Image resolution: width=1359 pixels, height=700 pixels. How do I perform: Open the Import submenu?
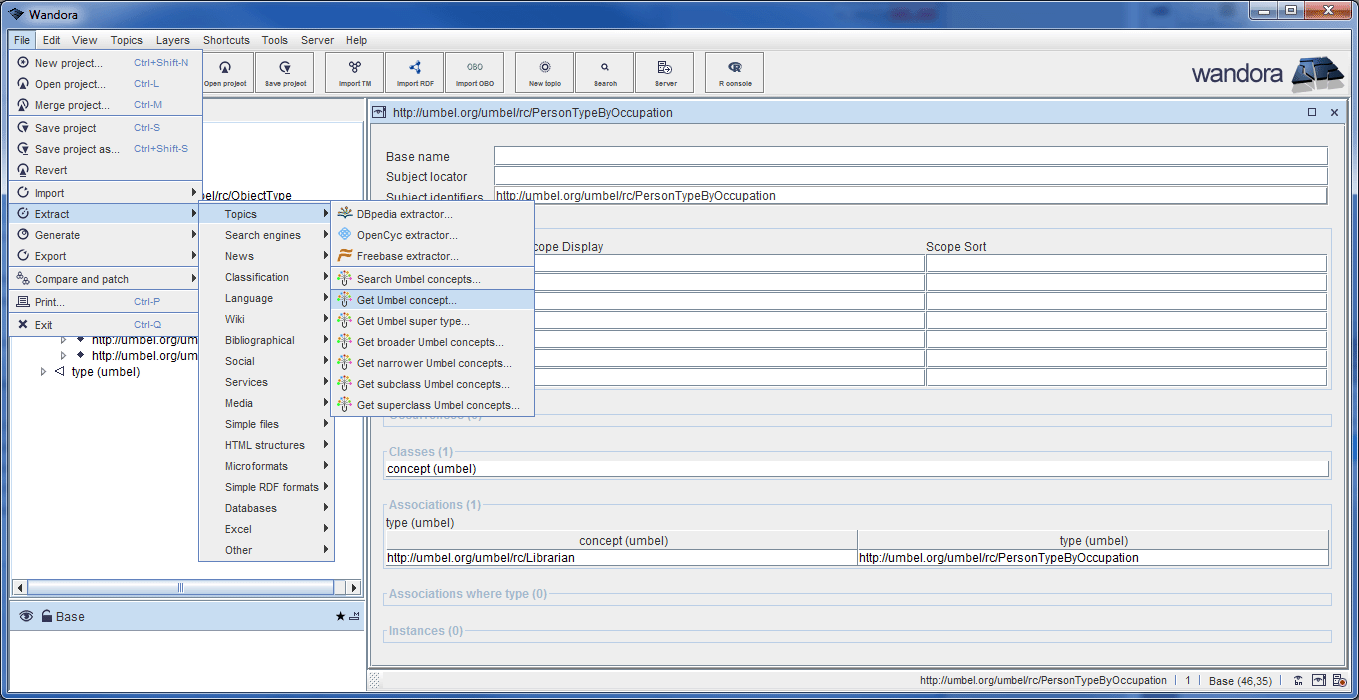tap(105, 193)
